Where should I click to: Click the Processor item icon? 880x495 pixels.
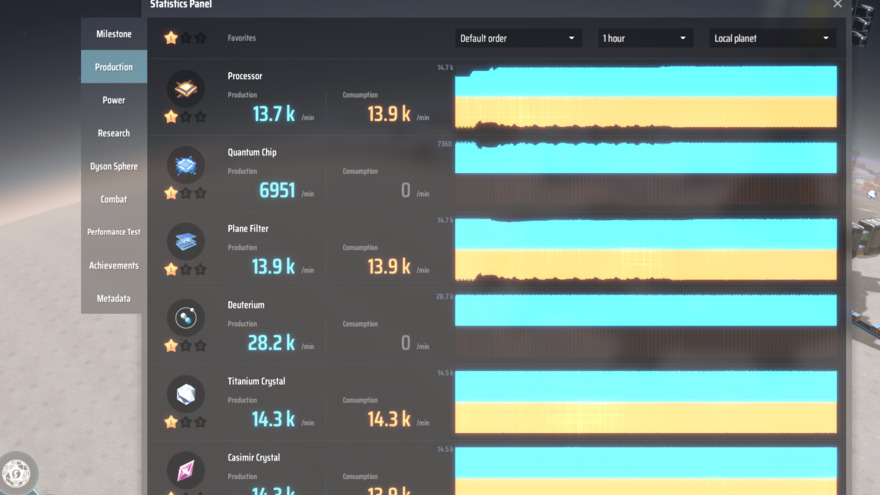tap(186, 89)
